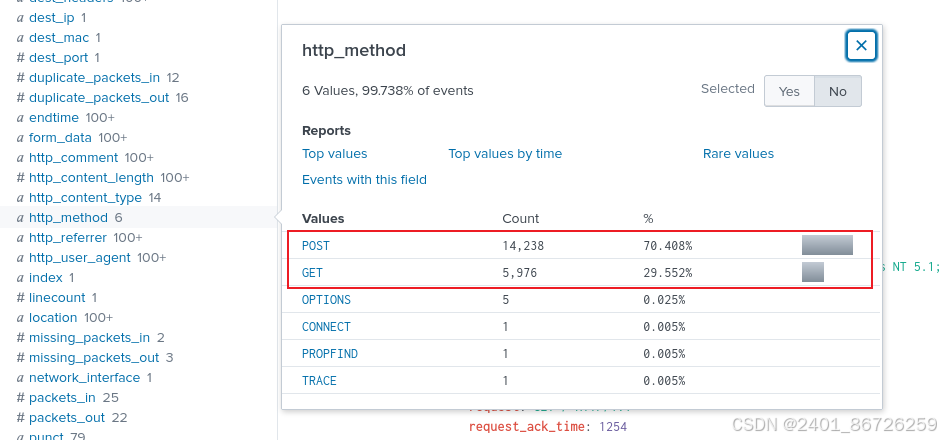Click the request_ack_time value 1254
The image size is (941, 440).
(613, 427)
